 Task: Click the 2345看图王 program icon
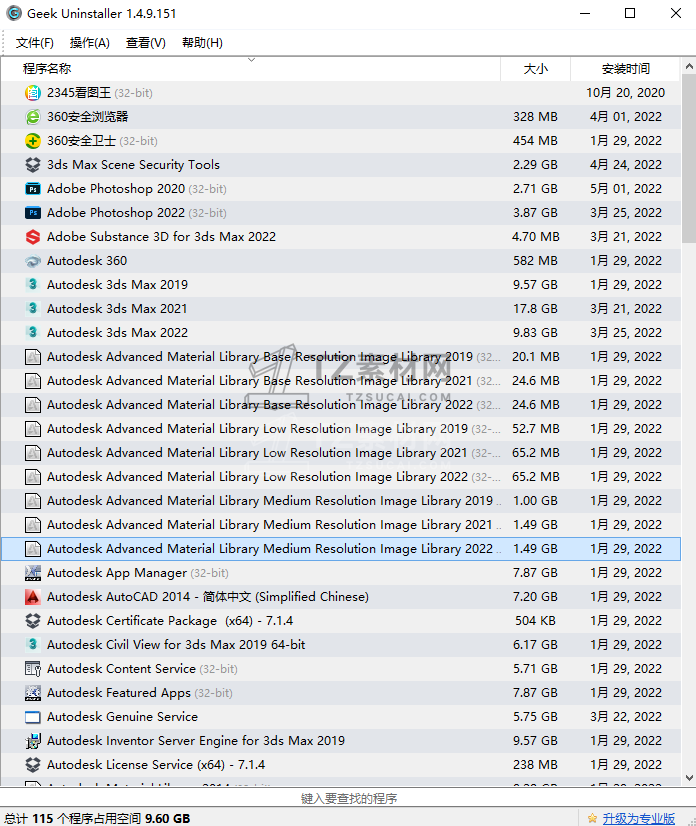(33, 93)
